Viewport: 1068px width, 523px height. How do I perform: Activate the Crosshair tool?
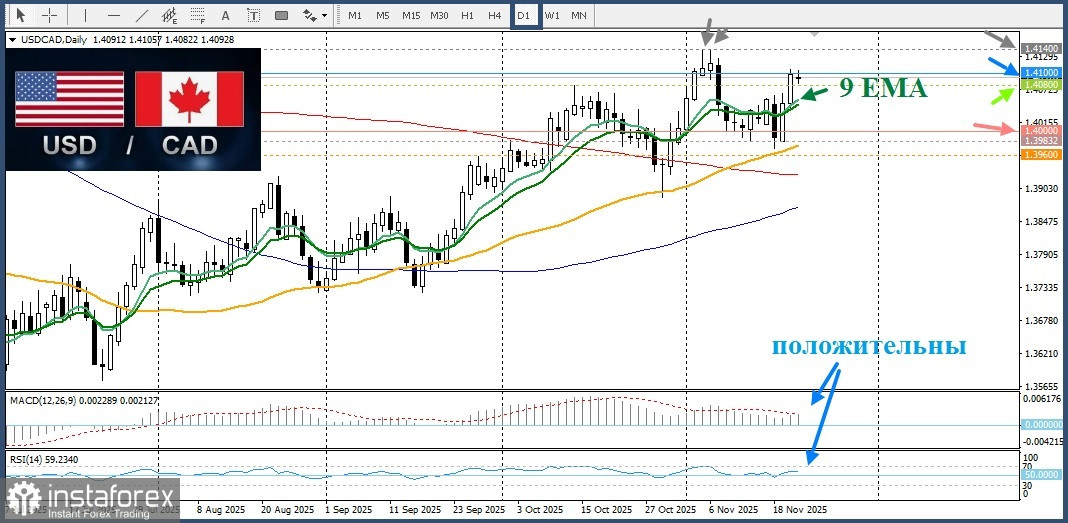50,15
